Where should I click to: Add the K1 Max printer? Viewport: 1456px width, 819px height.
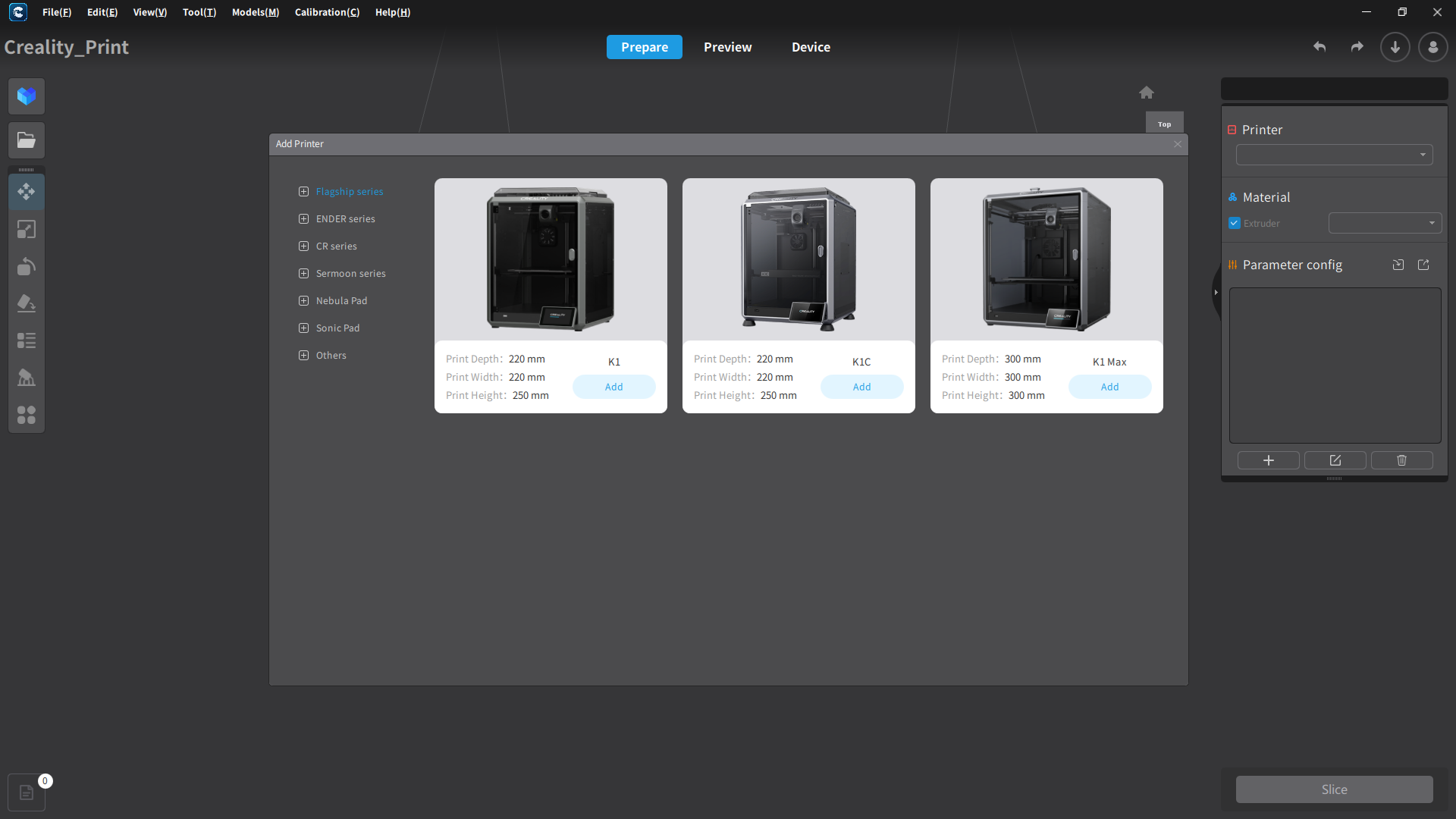[x=1110, y=387]
